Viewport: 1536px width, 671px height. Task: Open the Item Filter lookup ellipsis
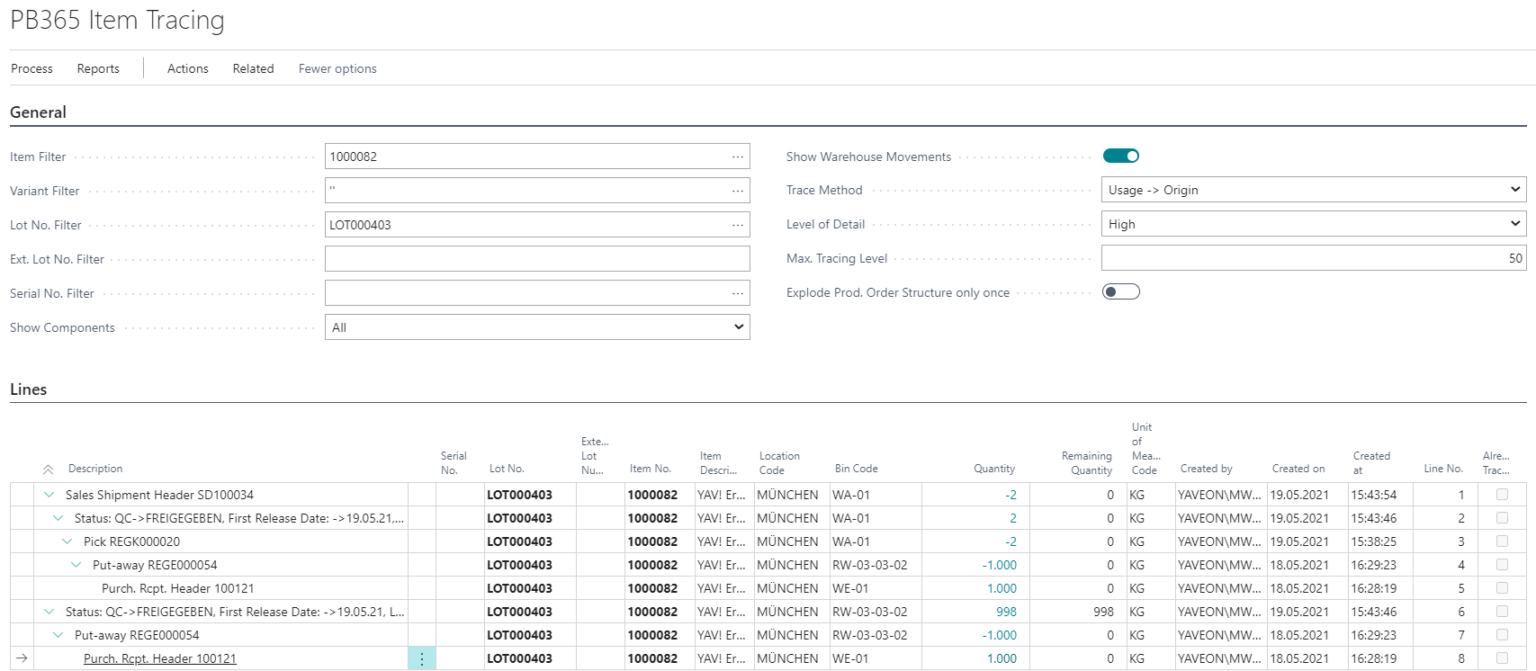737,155
